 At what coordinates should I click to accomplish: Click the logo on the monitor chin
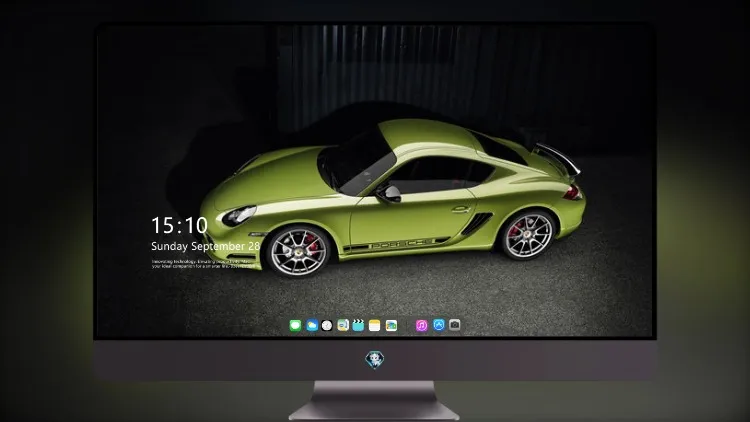[x=375, y=360]
